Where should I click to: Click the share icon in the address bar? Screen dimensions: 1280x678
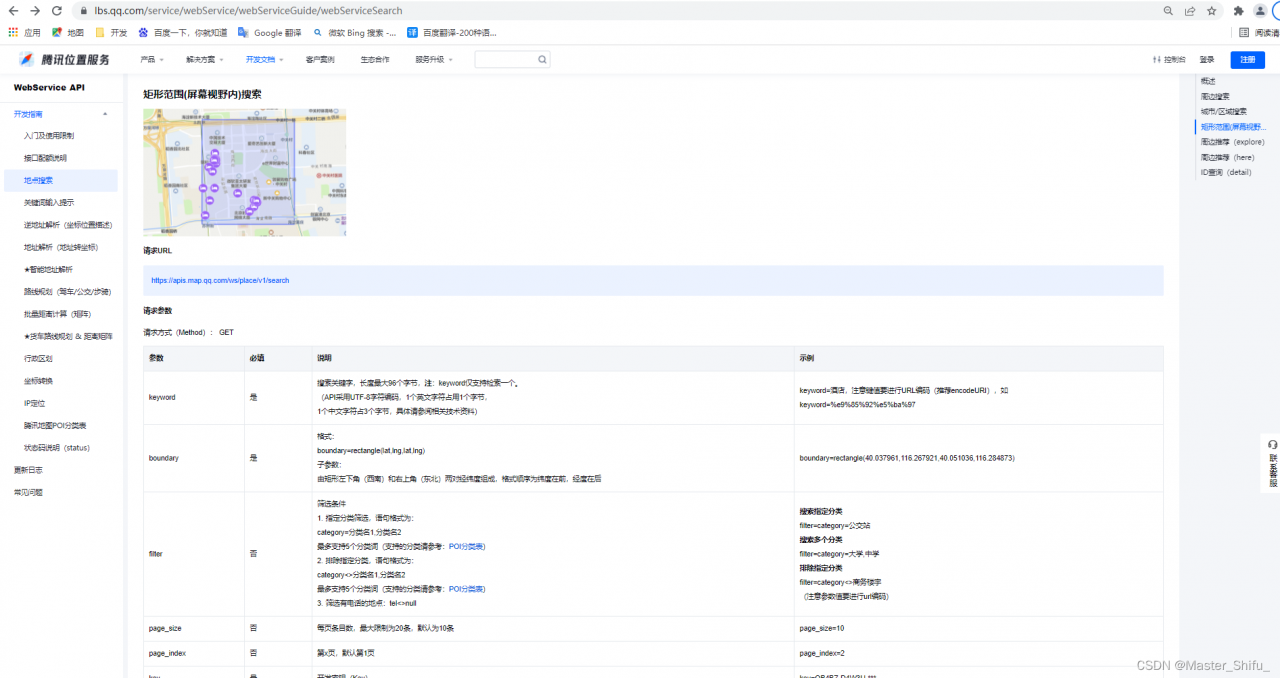pos(1190,11)
